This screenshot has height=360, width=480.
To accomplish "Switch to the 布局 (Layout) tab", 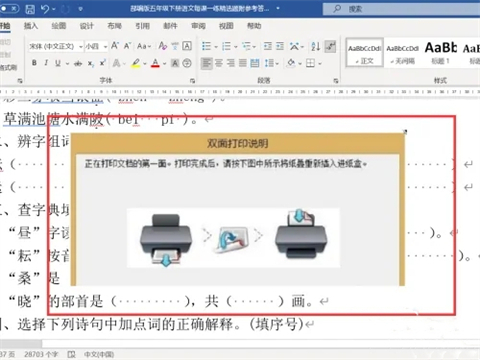I will (x=114, y=26).
